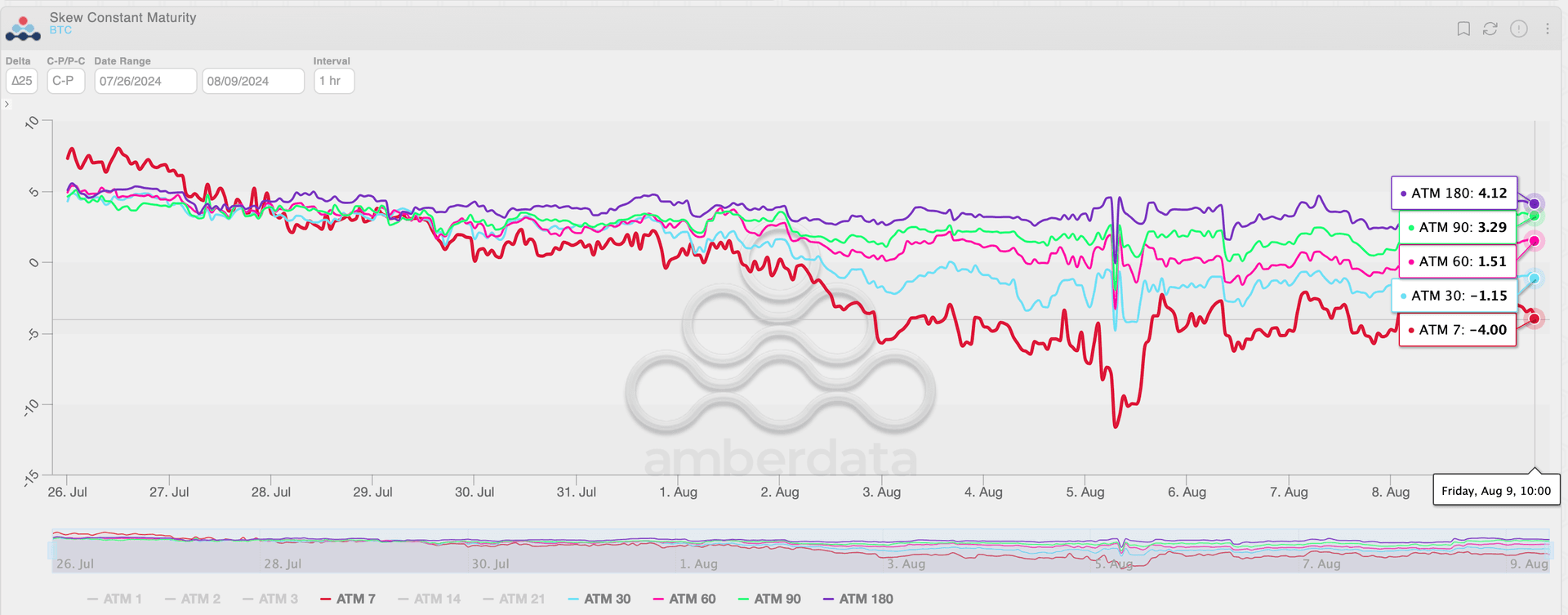Click the navigator range slider overview

pos(800,550)
